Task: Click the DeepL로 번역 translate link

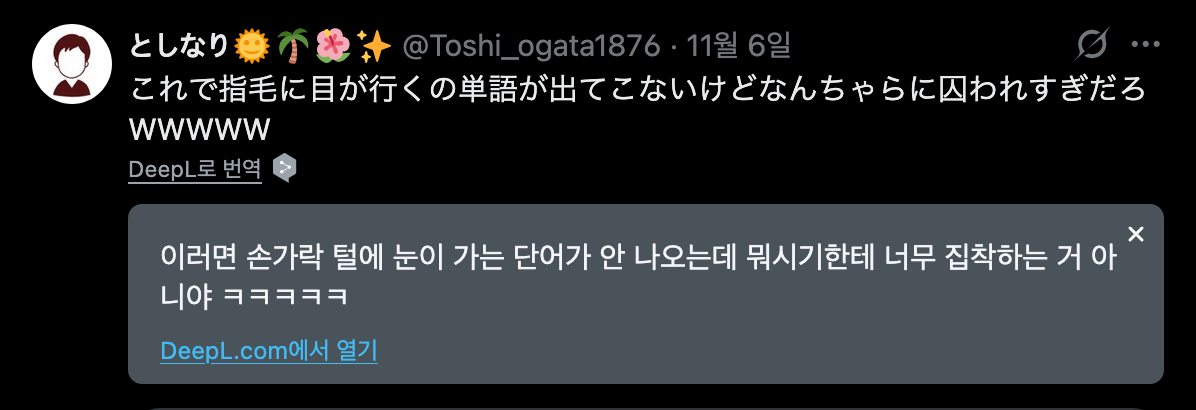Action: click(195, 168)
